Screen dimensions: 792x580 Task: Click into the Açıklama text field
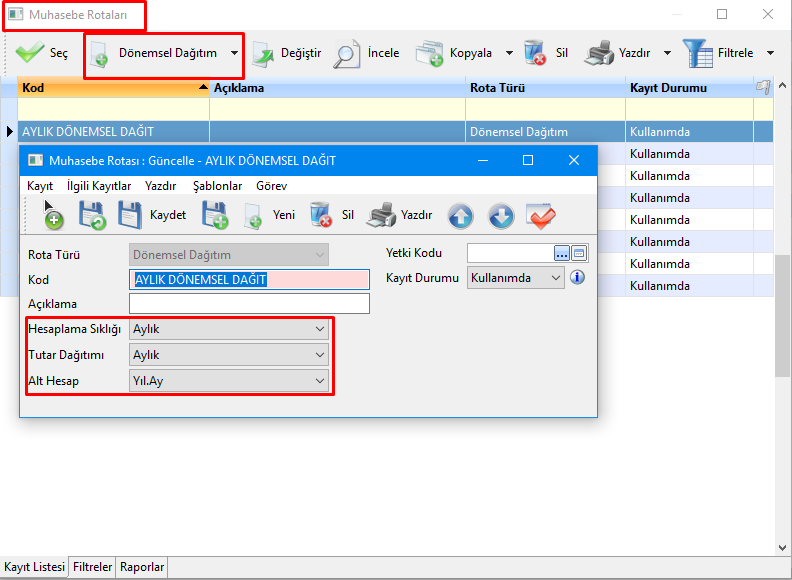(249, 304)
